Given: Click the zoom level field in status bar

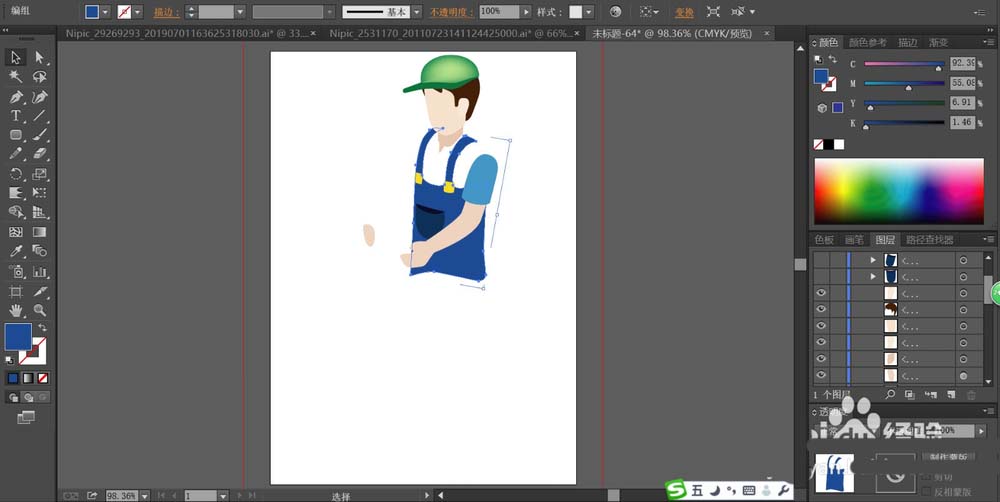Looking at the screenshot, I should tap(121, 495).
